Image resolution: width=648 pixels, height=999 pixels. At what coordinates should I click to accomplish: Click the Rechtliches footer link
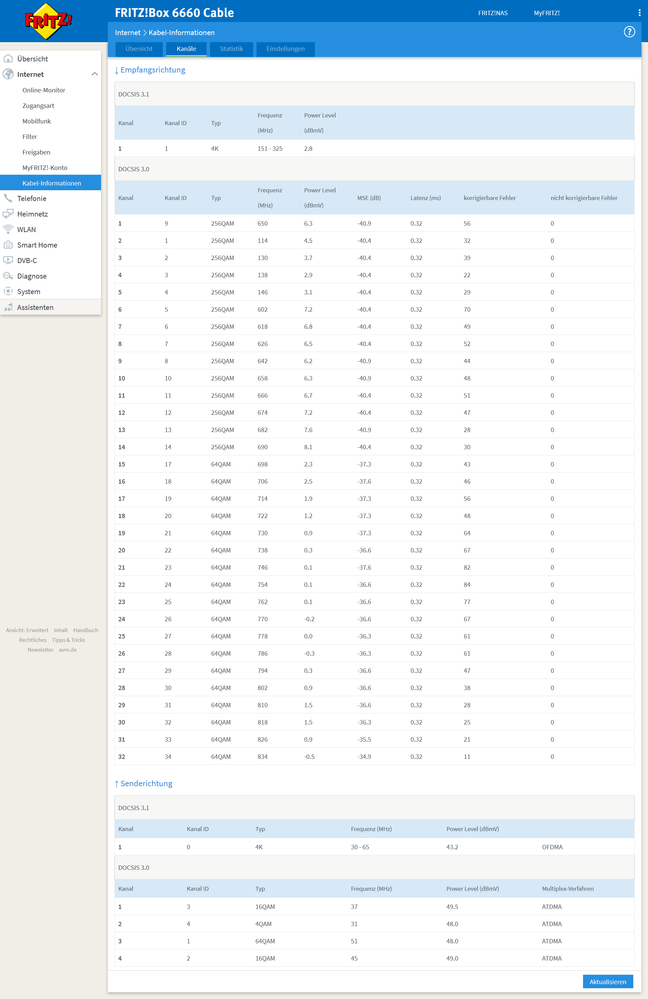click(x=32, y=640)
